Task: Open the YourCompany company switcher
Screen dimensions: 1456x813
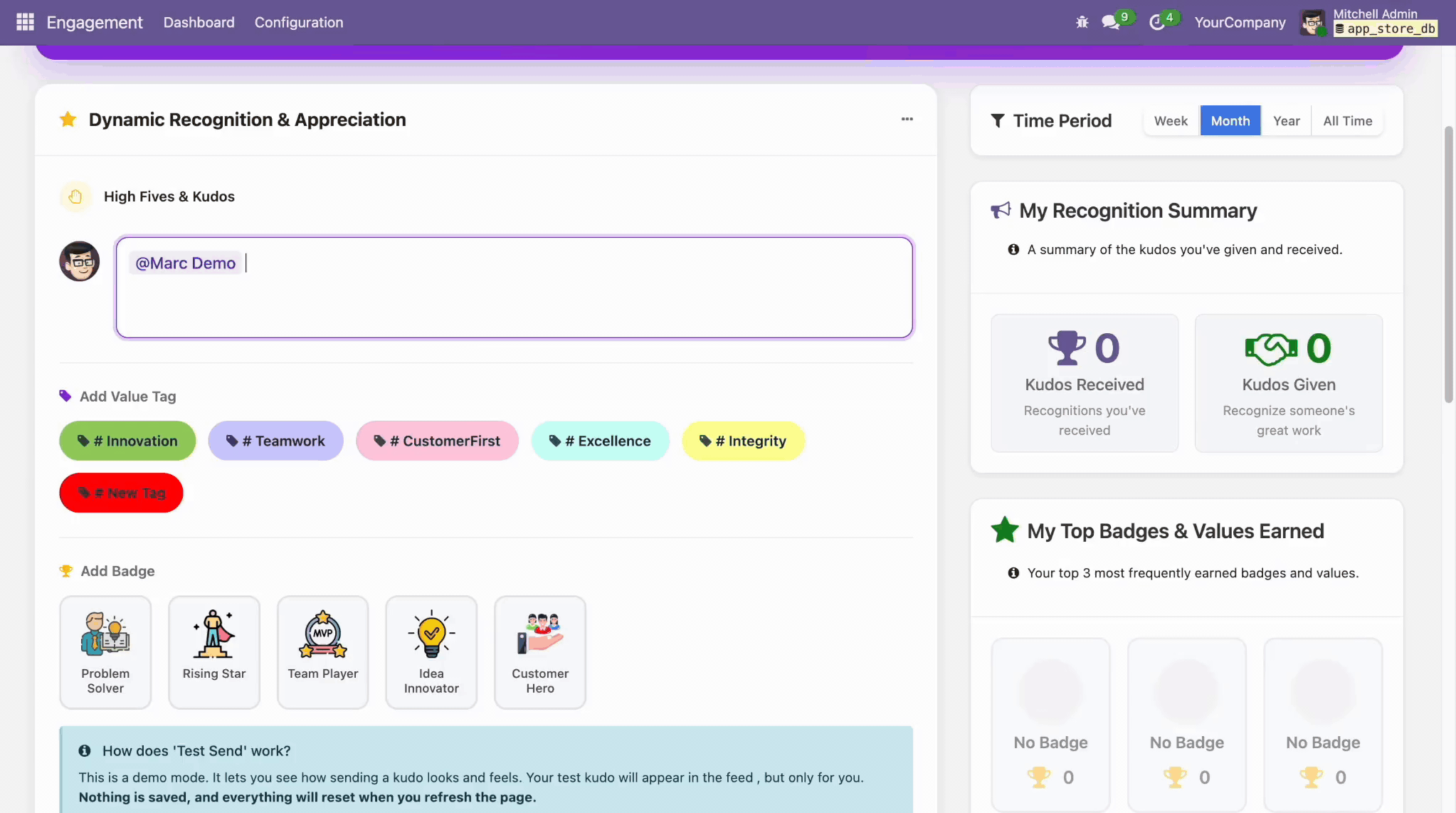Action: click(x=1240, y=22)
